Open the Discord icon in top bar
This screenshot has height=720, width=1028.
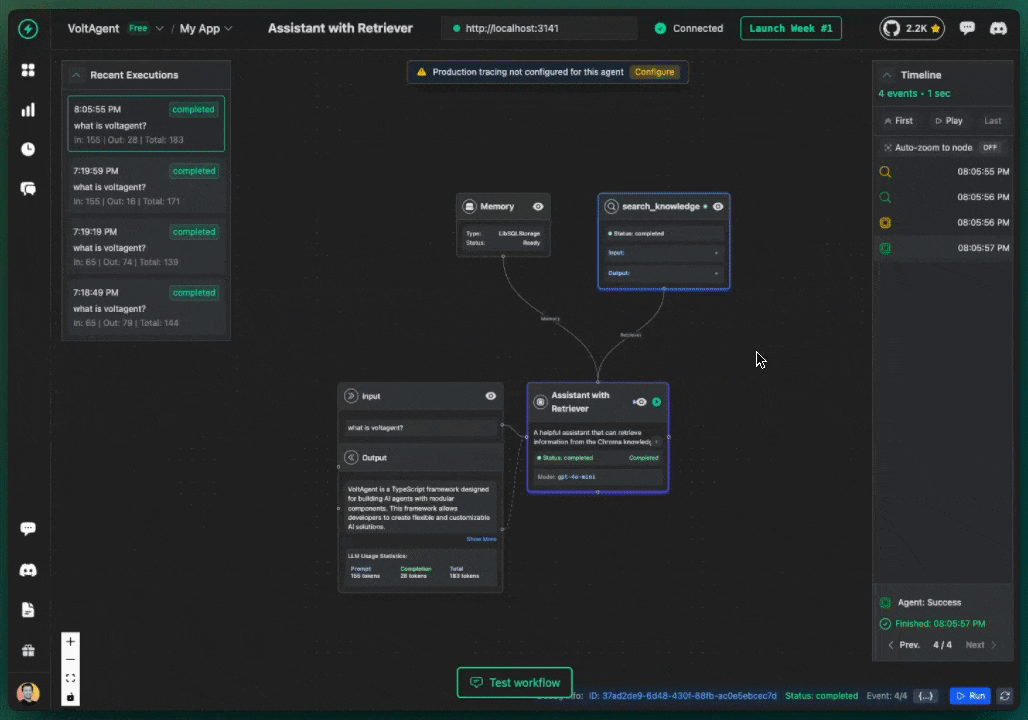coord(998,28)
